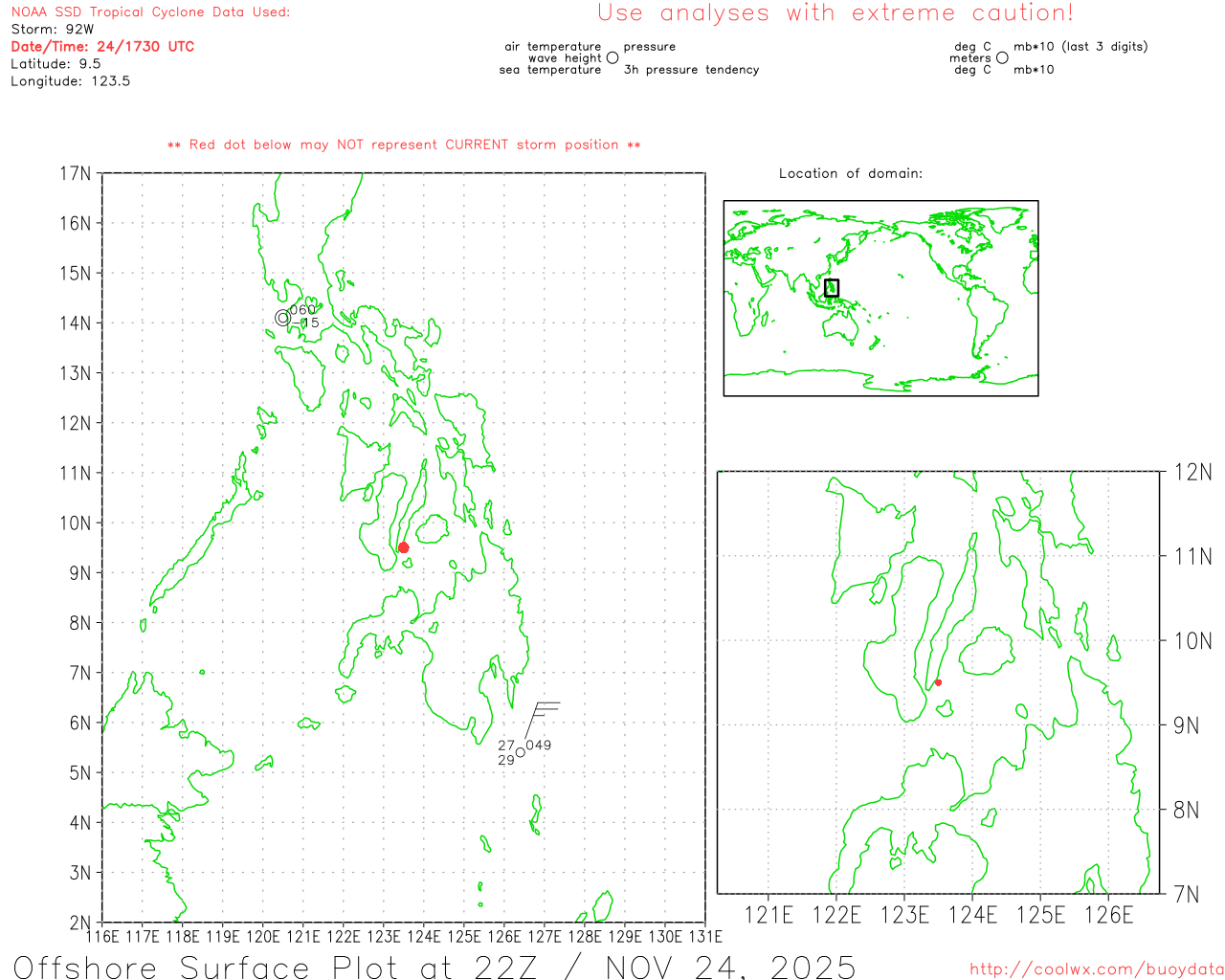Screen dimensions: 1225x980
Task: Click the "3h pressure tendency" legend label
Action: (691, 70)
